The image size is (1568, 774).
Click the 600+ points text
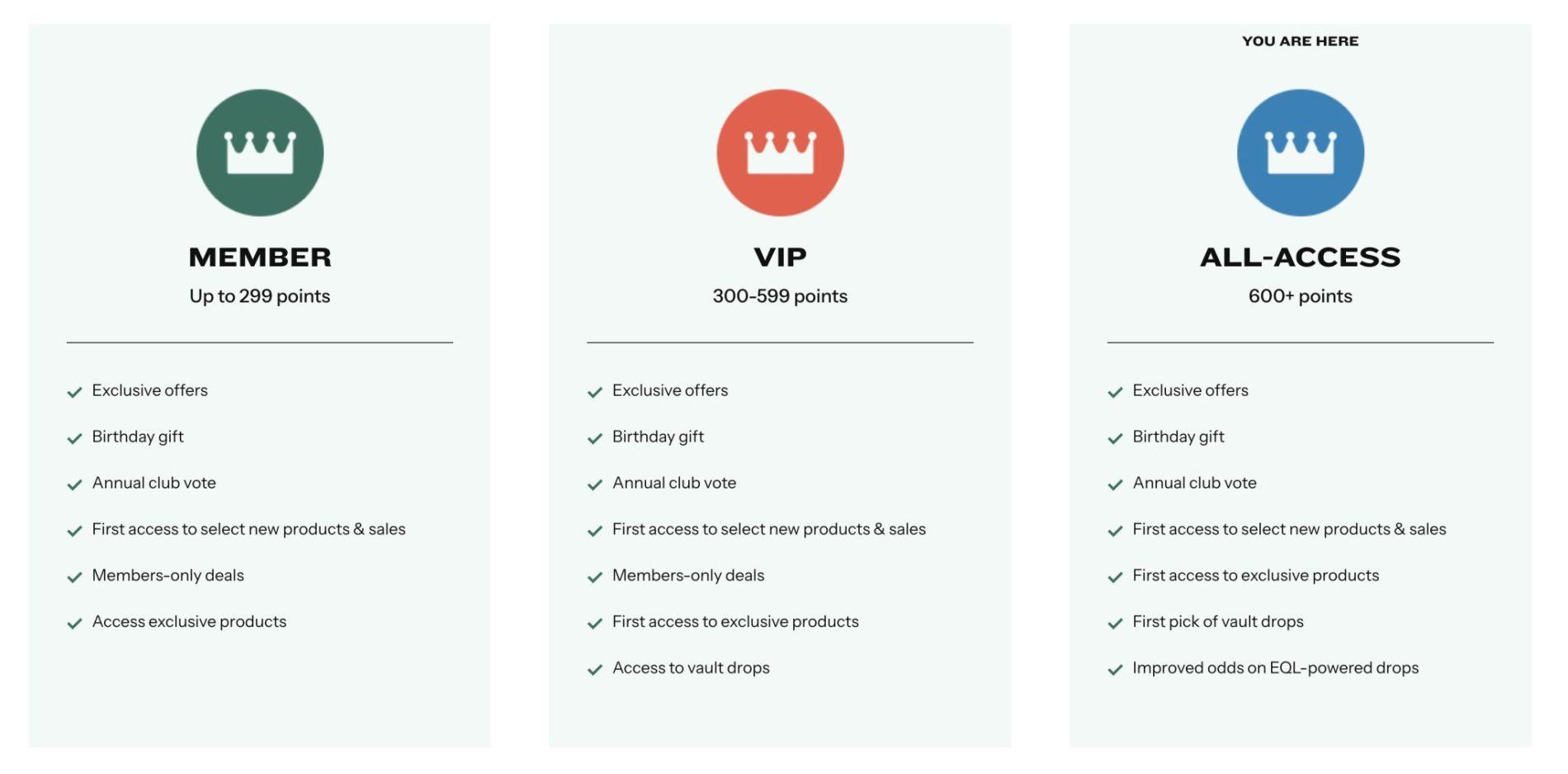[1300, 296]
